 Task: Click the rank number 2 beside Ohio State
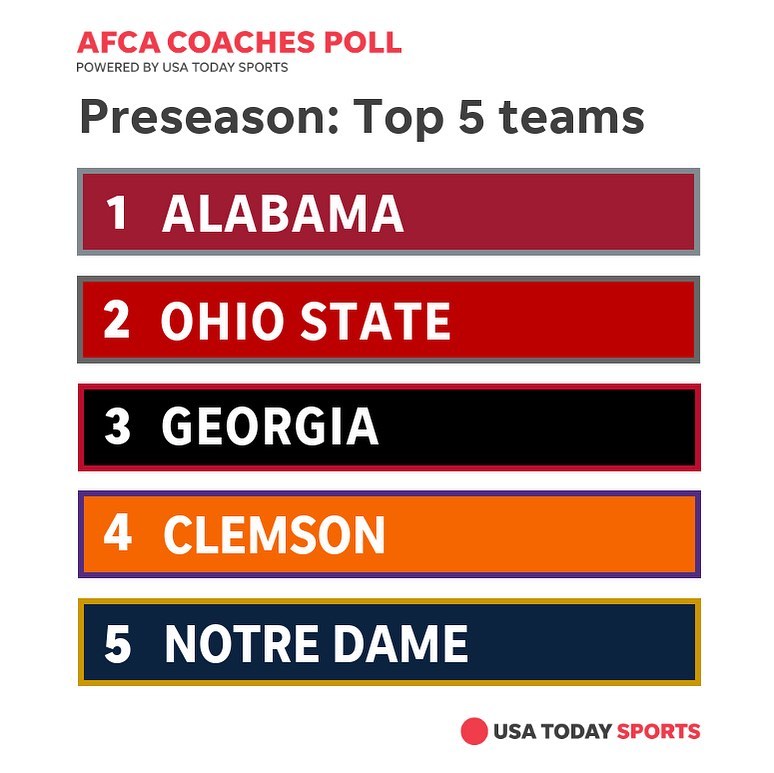pos(117,320)
